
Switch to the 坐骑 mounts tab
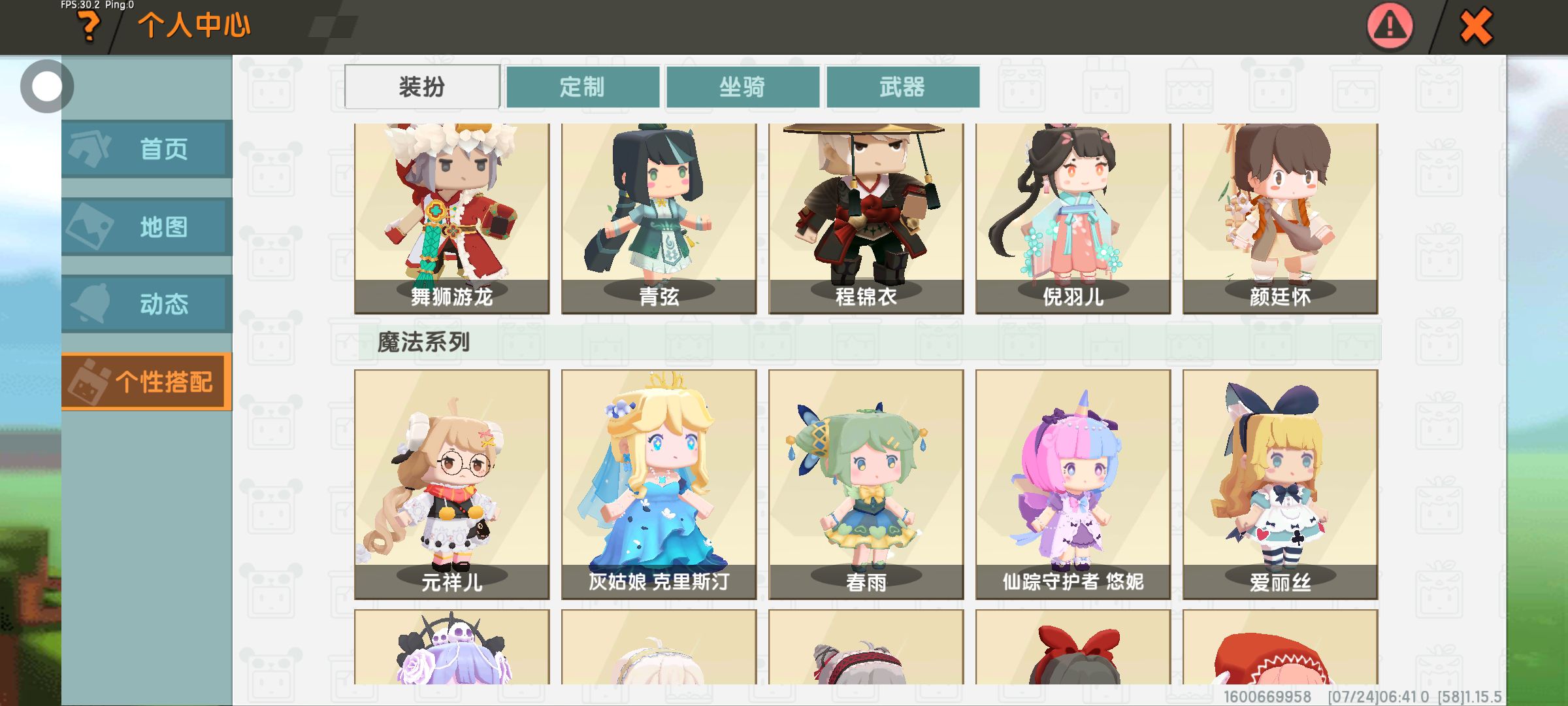click(x=742, y=86)
